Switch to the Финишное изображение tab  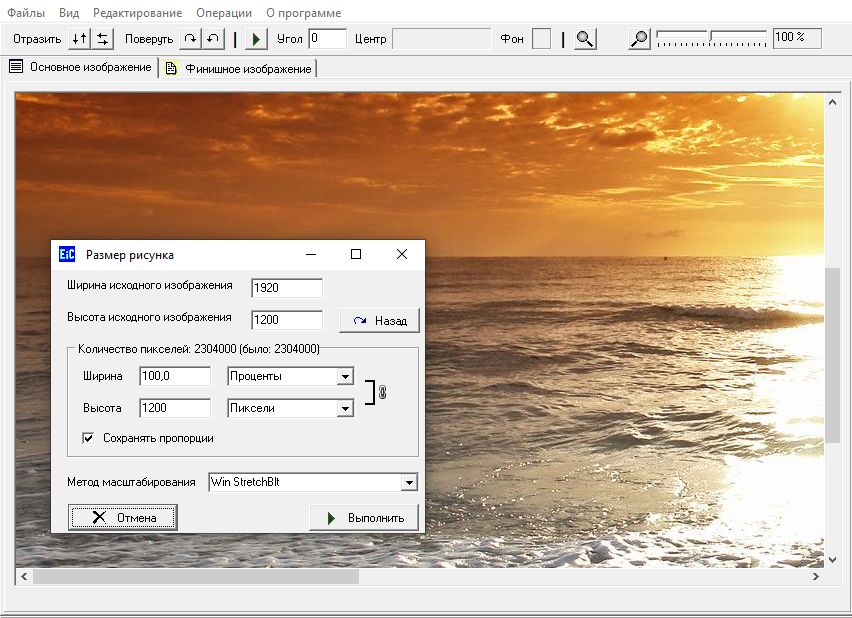pos(240,68)
